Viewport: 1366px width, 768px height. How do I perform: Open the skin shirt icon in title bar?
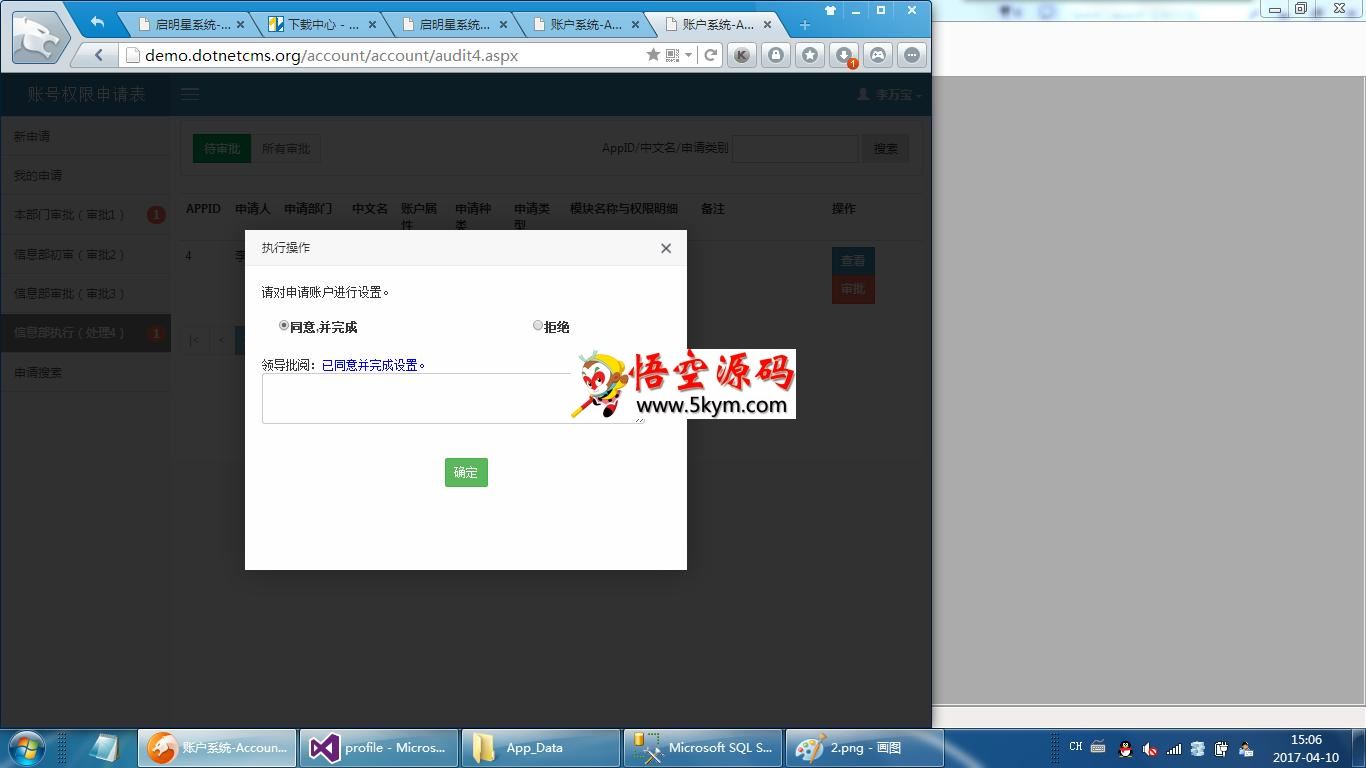(x=830, y=11)
